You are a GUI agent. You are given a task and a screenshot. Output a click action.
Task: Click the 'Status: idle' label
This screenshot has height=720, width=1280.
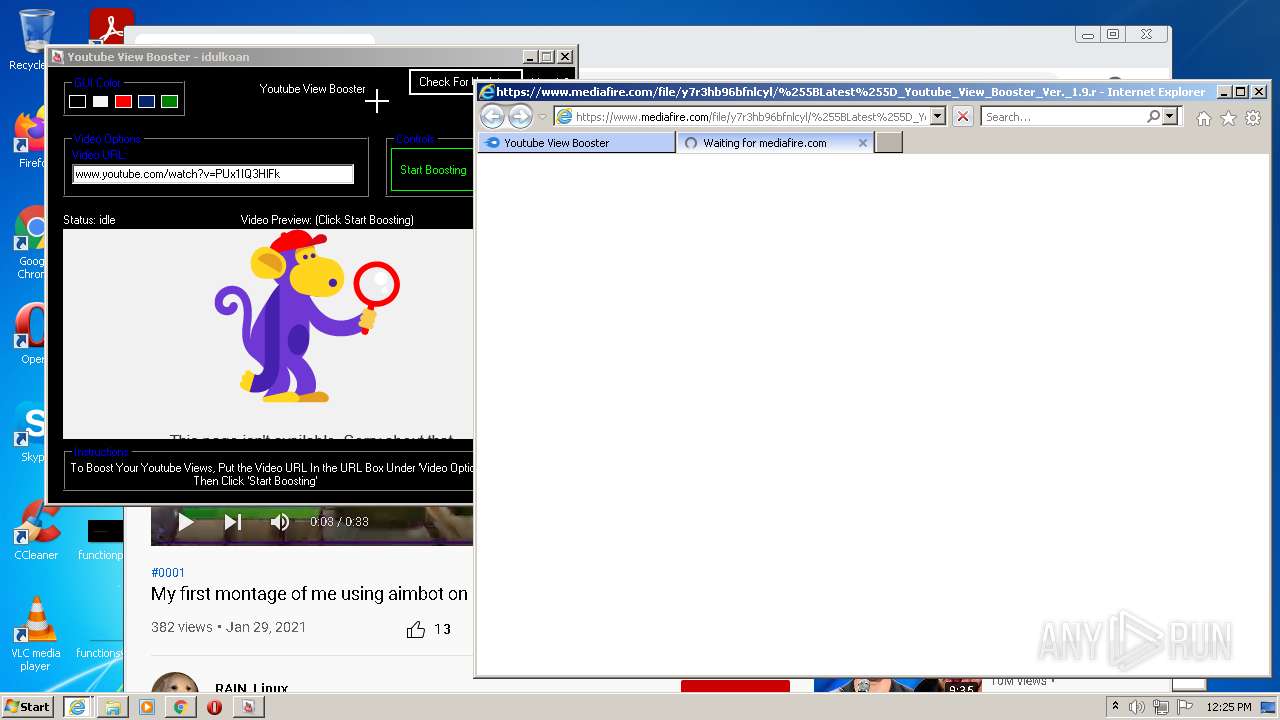[89, 220]
